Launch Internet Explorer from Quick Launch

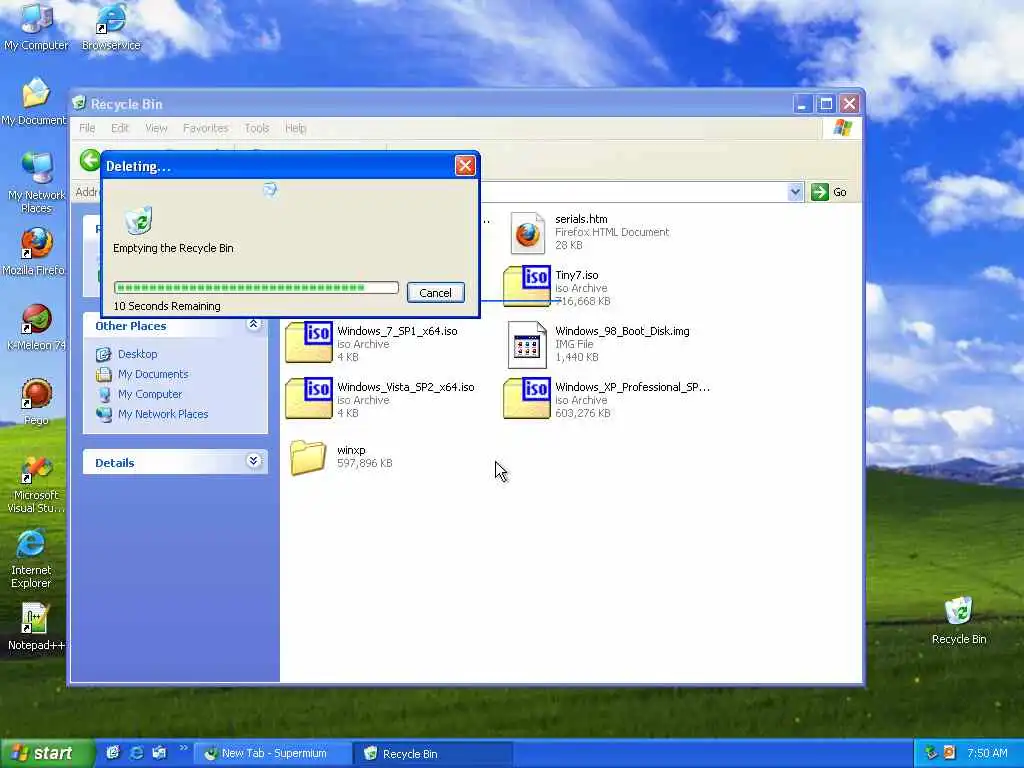pos(136,753)
